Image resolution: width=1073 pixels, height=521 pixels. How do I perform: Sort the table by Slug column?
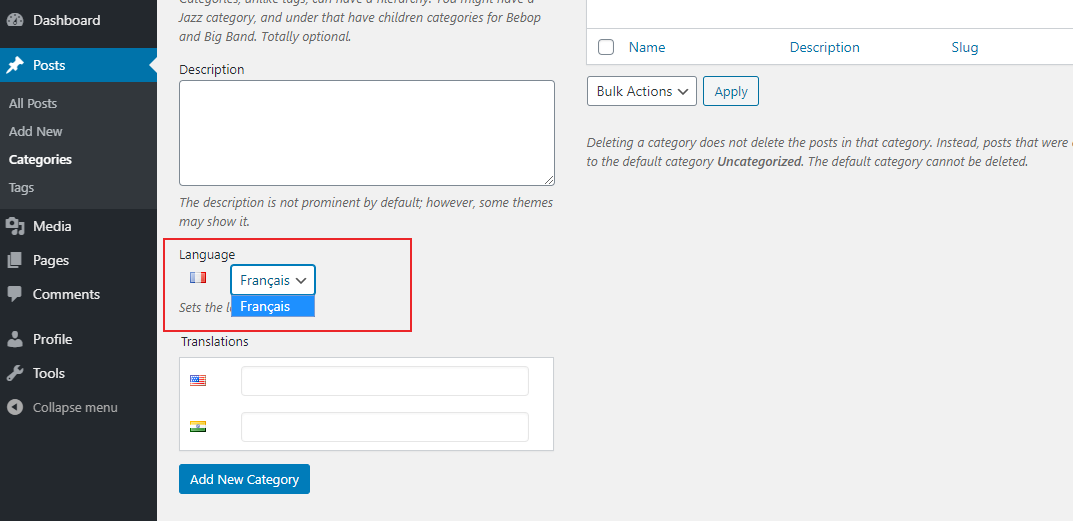point(965,47)
